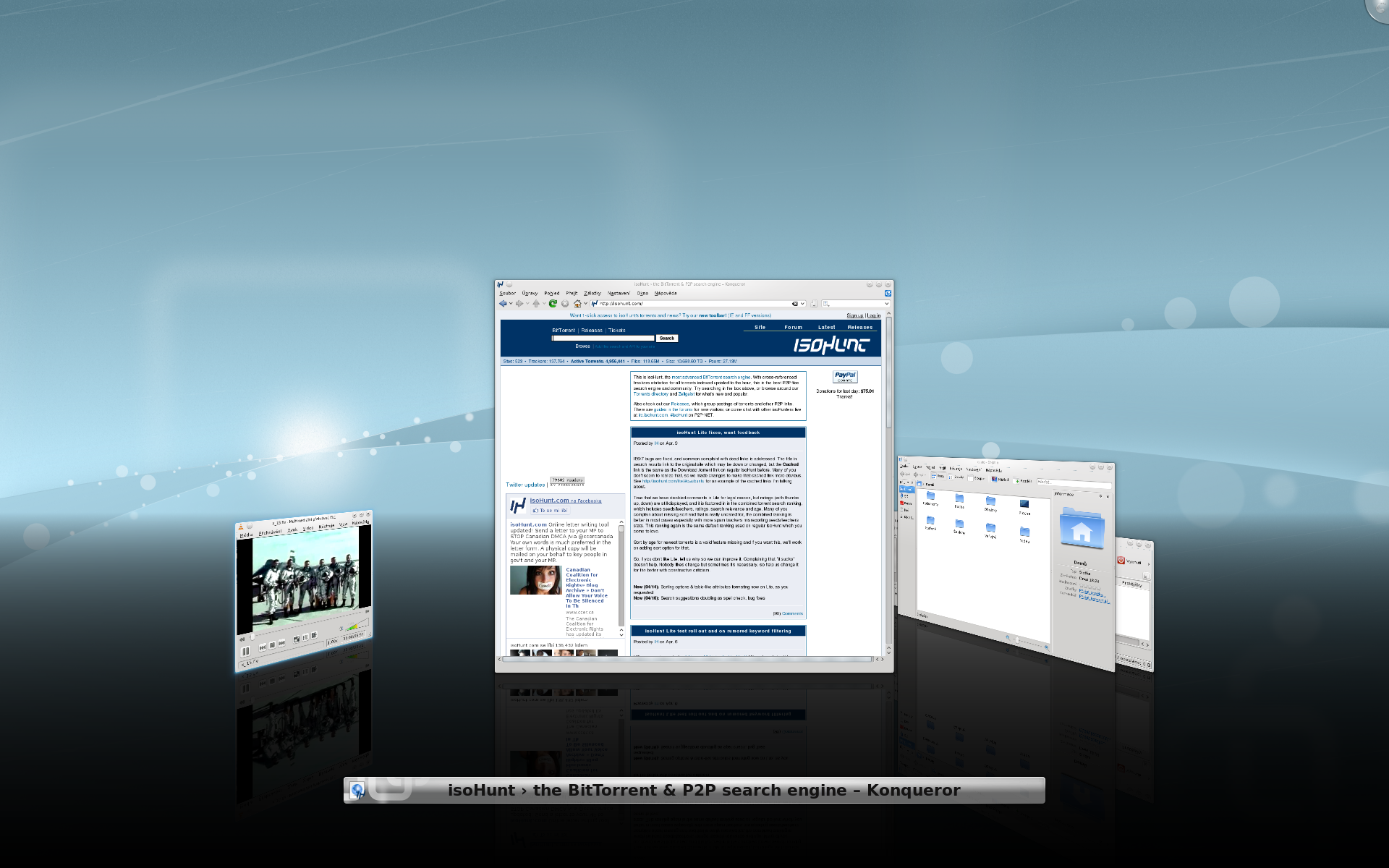Select the Latest tab on isoHunt
Image resolution: width=1389 pixels, height=868 pixels.
click(x=827, y=327)
